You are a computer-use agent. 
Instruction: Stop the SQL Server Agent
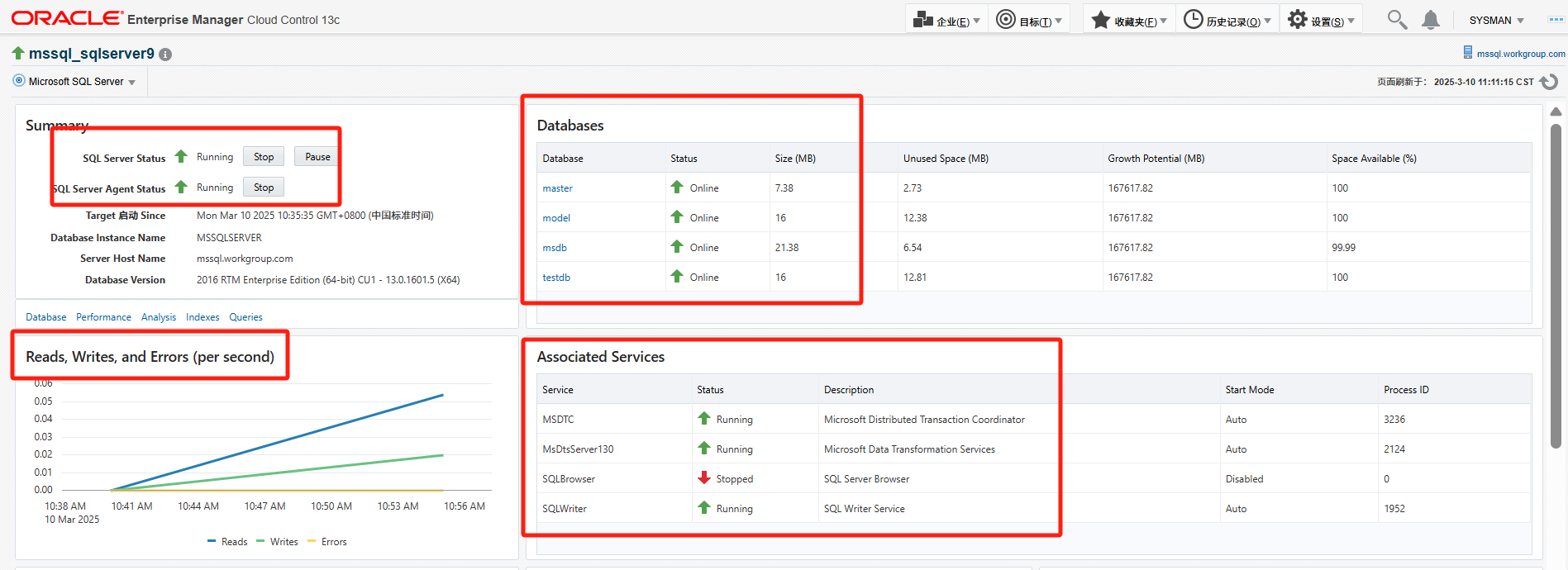pos(264,188)
